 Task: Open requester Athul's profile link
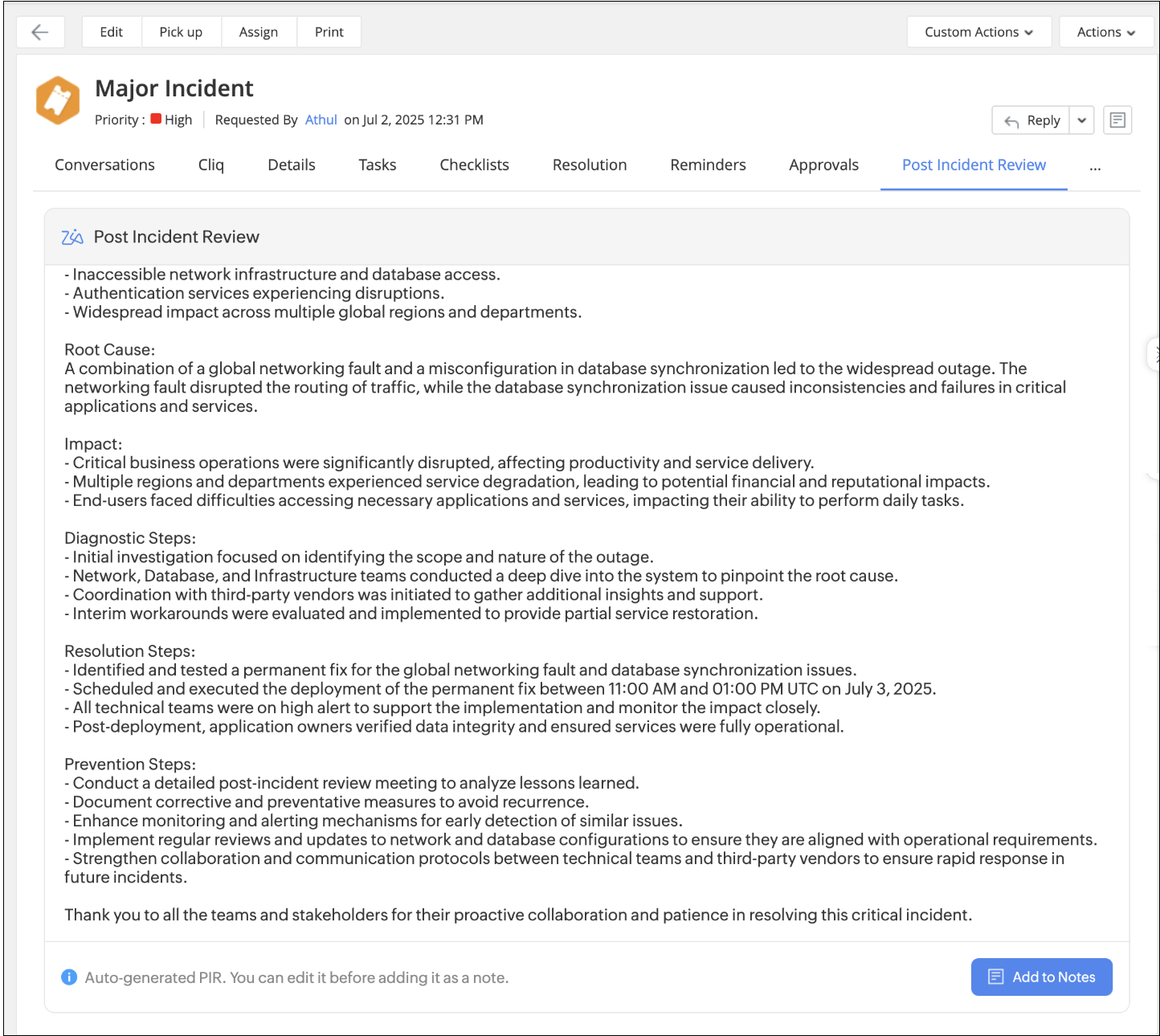(x=321, y=120)
